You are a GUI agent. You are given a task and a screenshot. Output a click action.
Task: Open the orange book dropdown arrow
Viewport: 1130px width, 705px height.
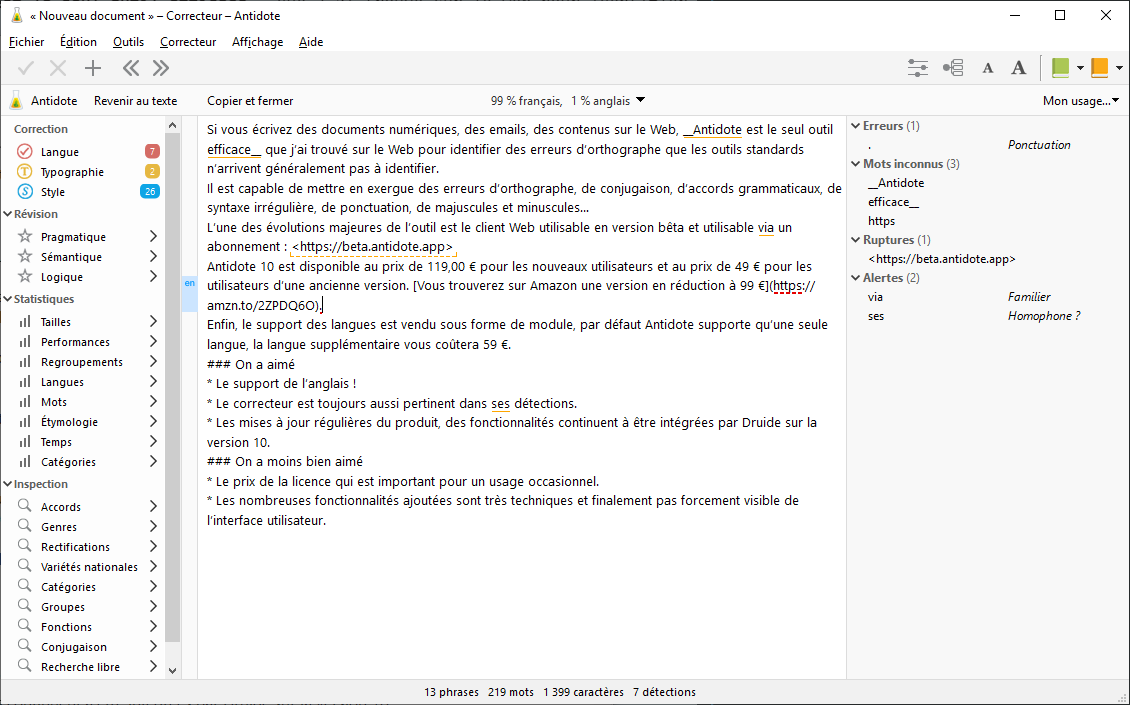coord(1119,68)
